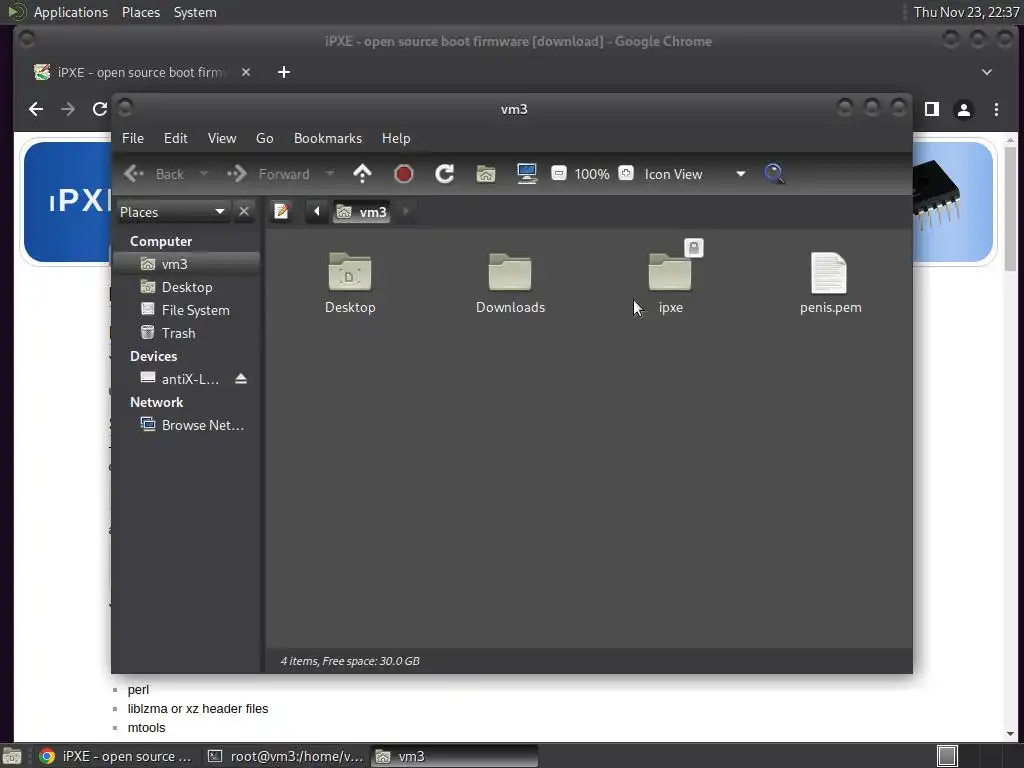Viewport: 1024px width, 768px height.
Task: Eject the antiX-L... device
Action: tap(241, 379)
